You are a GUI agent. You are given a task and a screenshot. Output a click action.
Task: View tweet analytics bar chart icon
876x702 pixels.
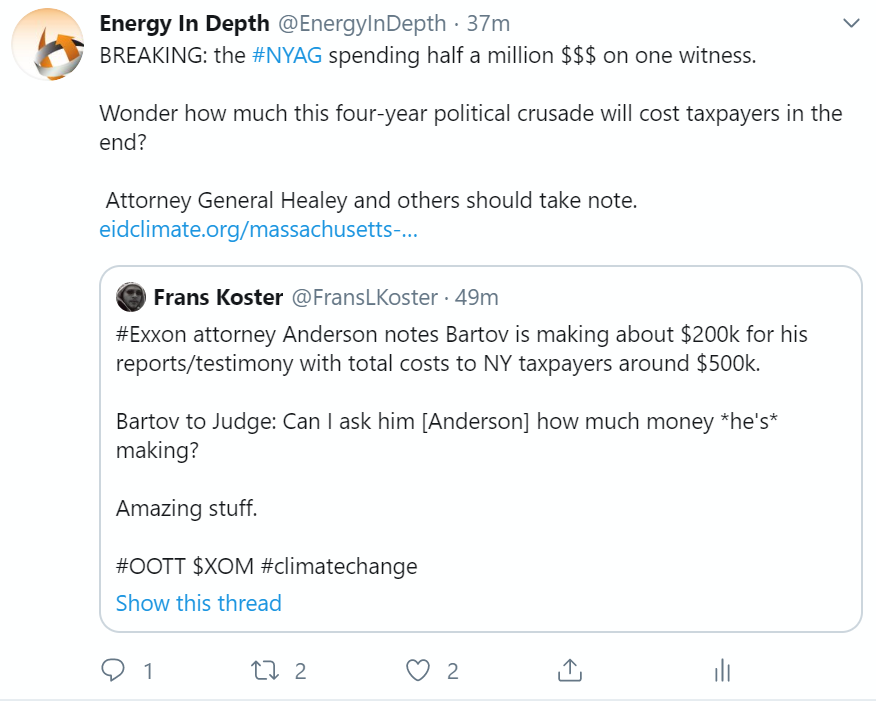coord(722,671)
